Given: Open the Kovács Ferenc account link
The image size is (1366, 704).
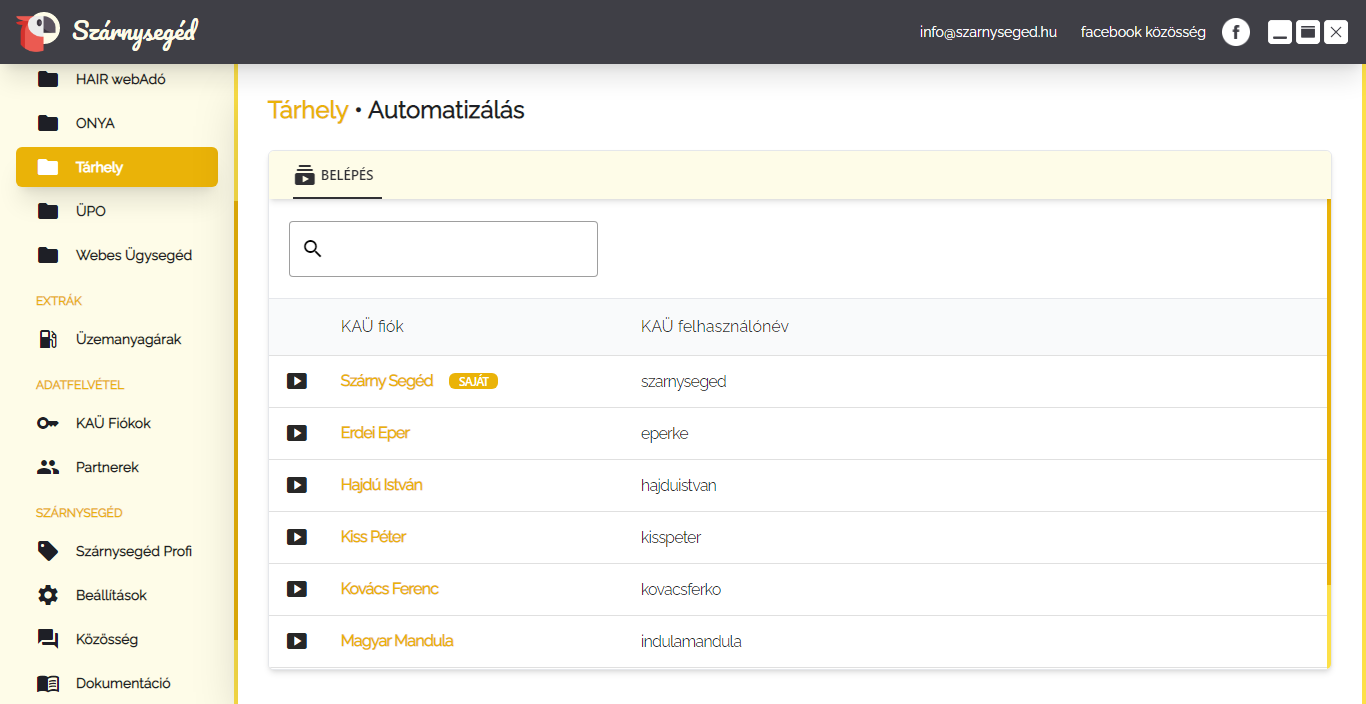Looking at the screenshot, I should tap(389, 589).
